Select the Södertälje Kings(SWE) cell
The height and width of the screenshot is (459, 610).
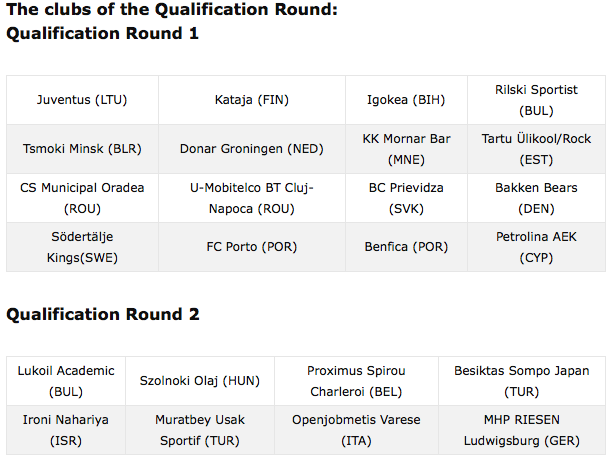pos(82,247)
